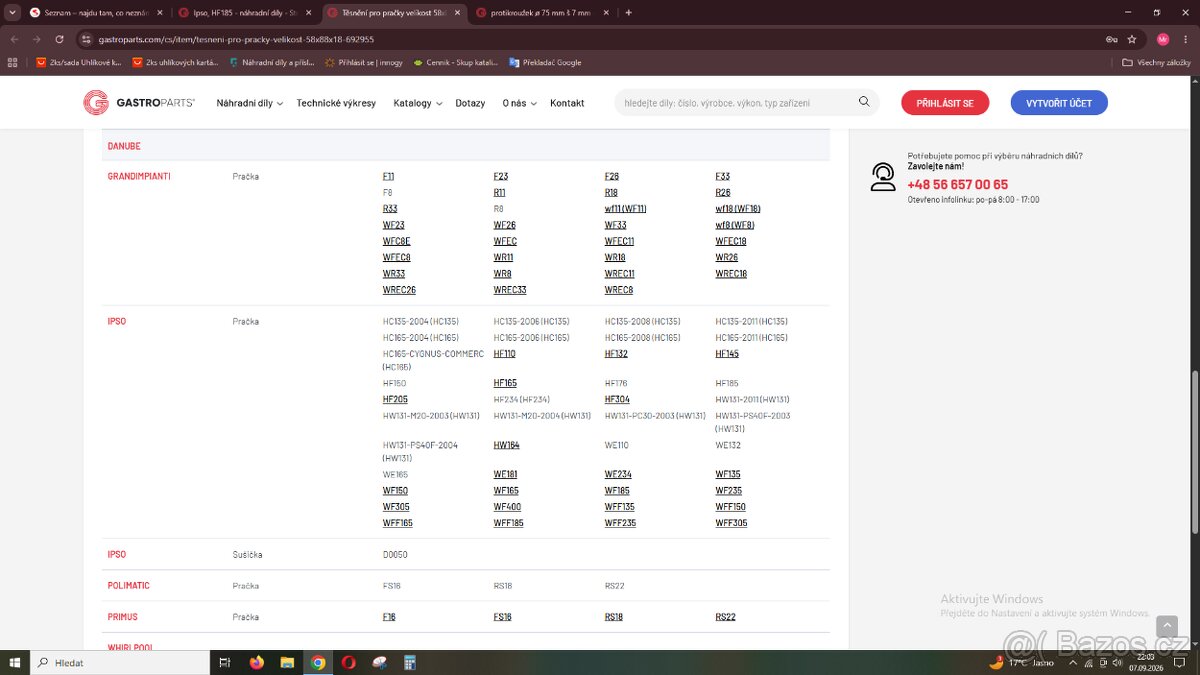This screenshot has height=675, width=1200.
Task: Open IPSO model link WFF305
Action: tap(731, 523)
